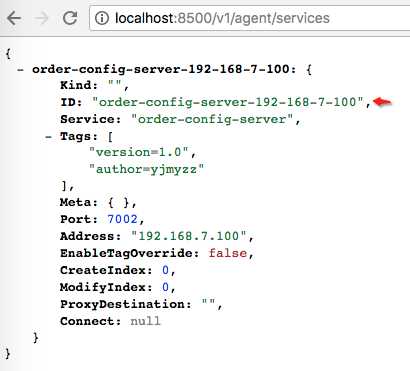Screen dimensions: 410x371
Task: Select the ID value order-config-server-192-168-7-100
Action: (x=228, y=102)
